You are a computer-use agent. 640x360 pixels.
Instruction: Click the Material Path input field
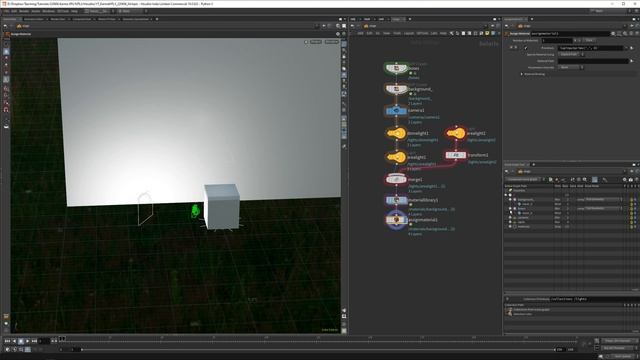point(593,61)
